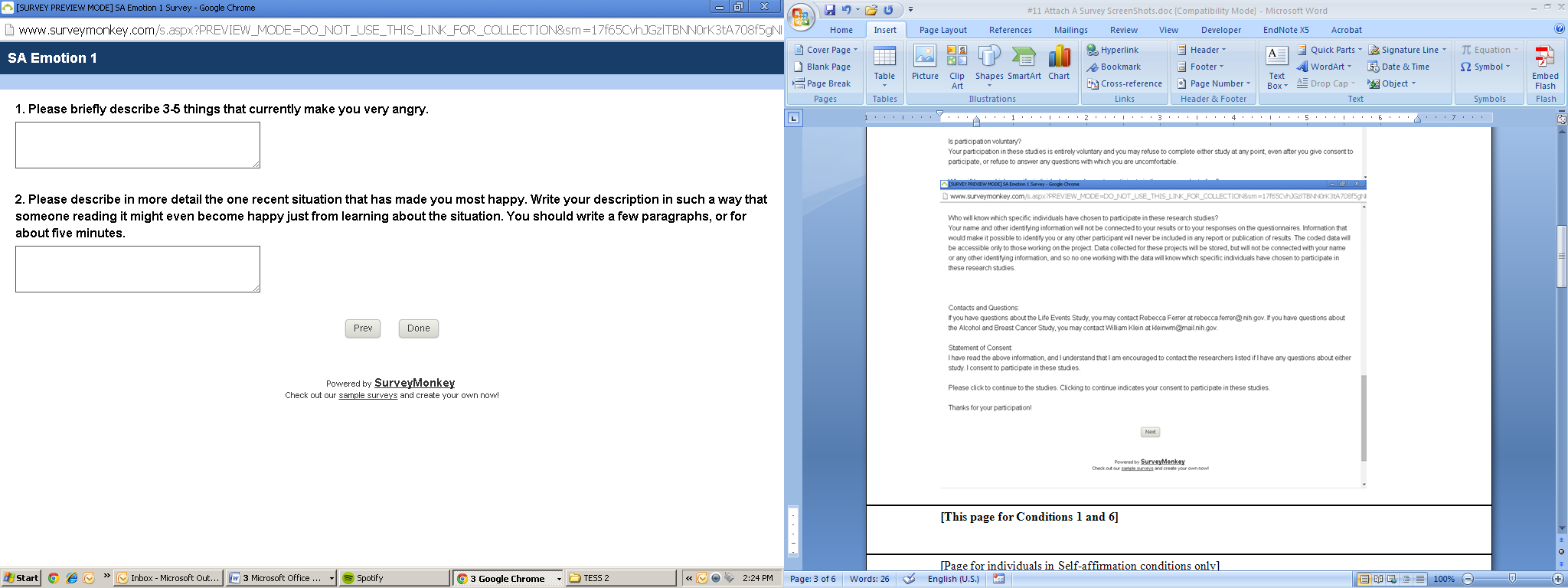Click the Prev button in the survey
Image resolution: width=1568 pixels, height=588 pixels.
pos(363,328)
